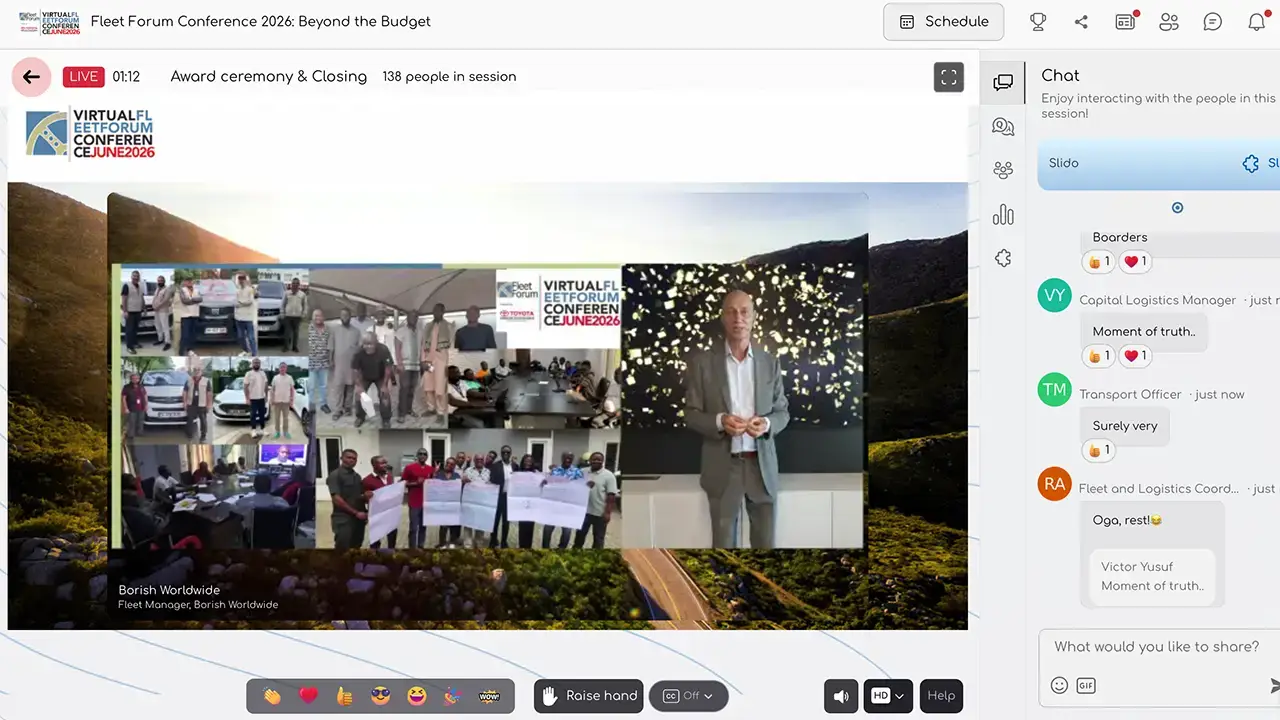This screenshot has height=720, width=1280.
Task: Click the 'What would you like to share?' field
Action: 1160,647
